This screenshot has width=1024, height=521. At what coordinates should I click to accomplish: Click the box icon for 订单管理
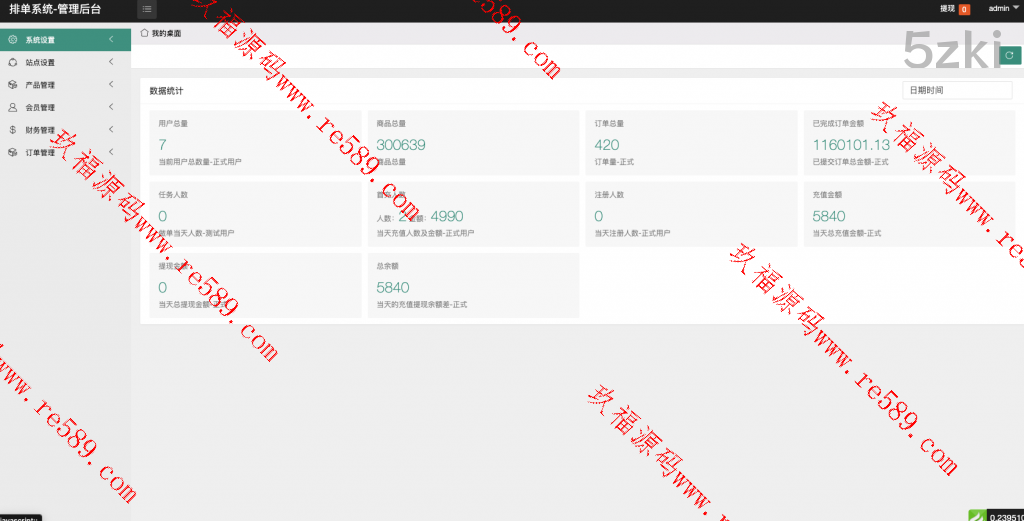12,152
